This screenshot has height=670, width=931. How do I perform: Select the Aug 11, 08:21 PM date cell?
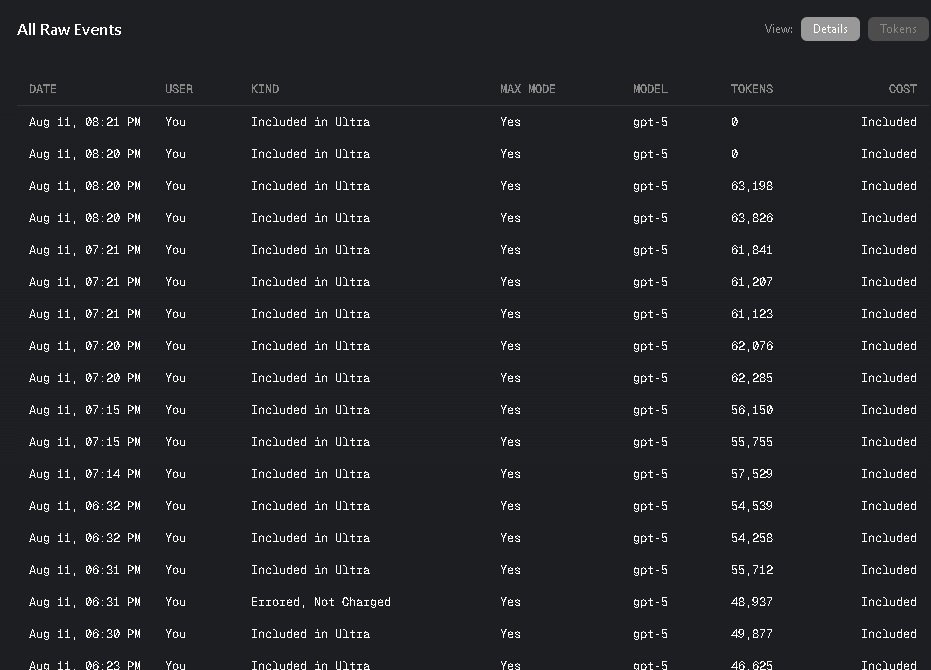(x=85, y=122)
